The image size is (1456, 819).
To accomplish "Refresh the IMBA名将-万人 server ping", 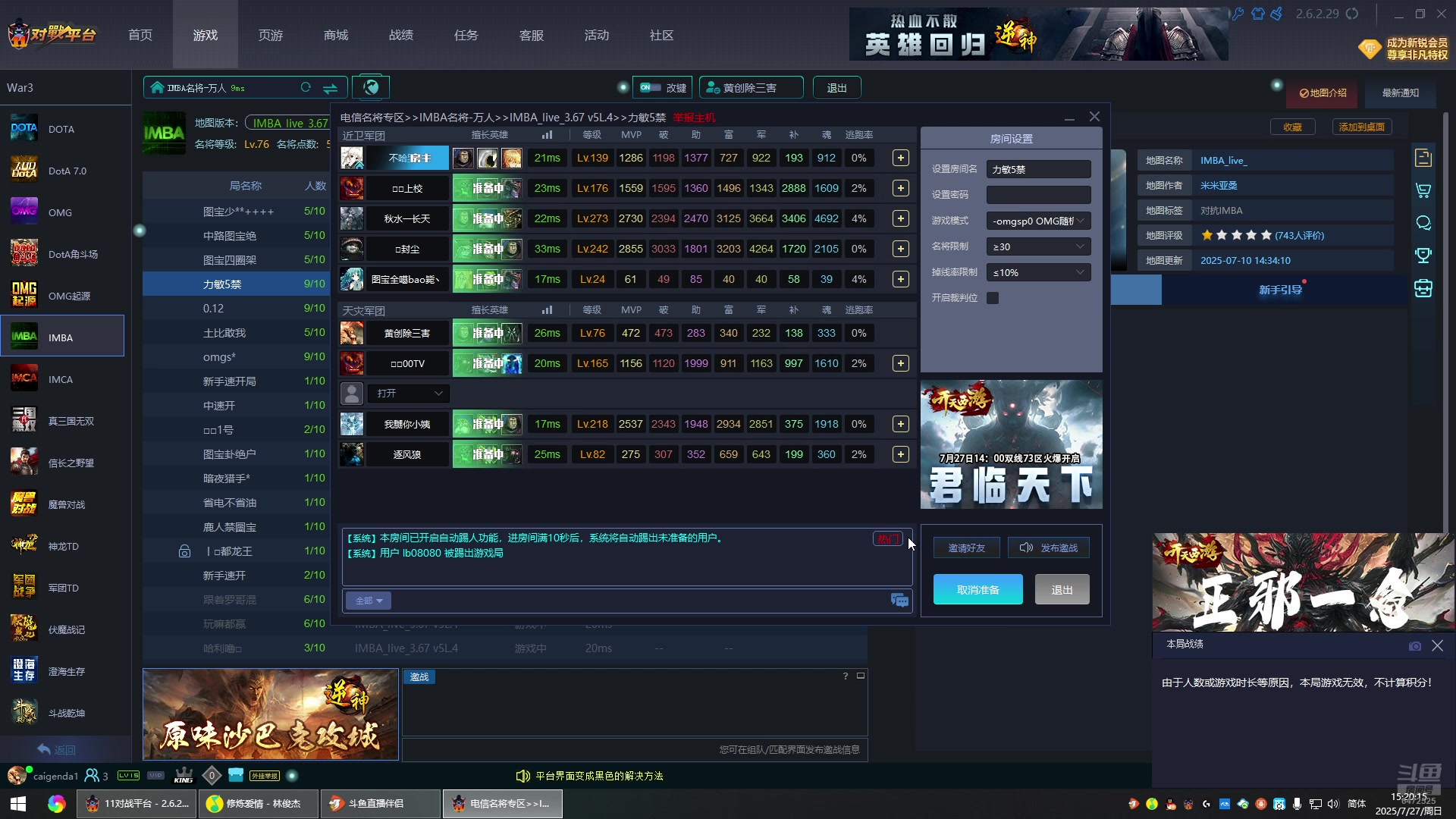I will [x=306, y=87].
